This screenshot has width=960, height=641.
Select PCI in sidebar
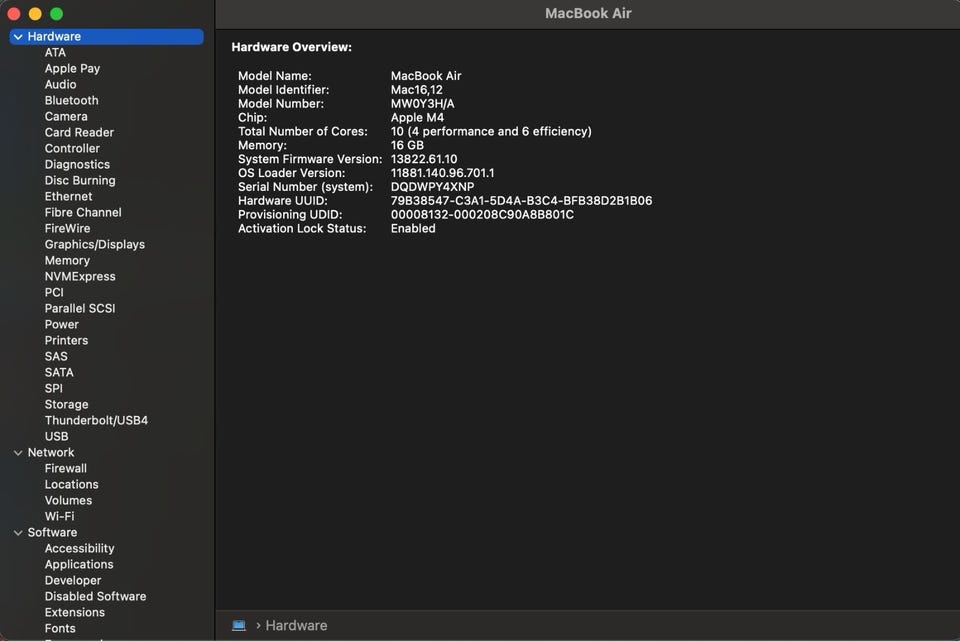54,292
